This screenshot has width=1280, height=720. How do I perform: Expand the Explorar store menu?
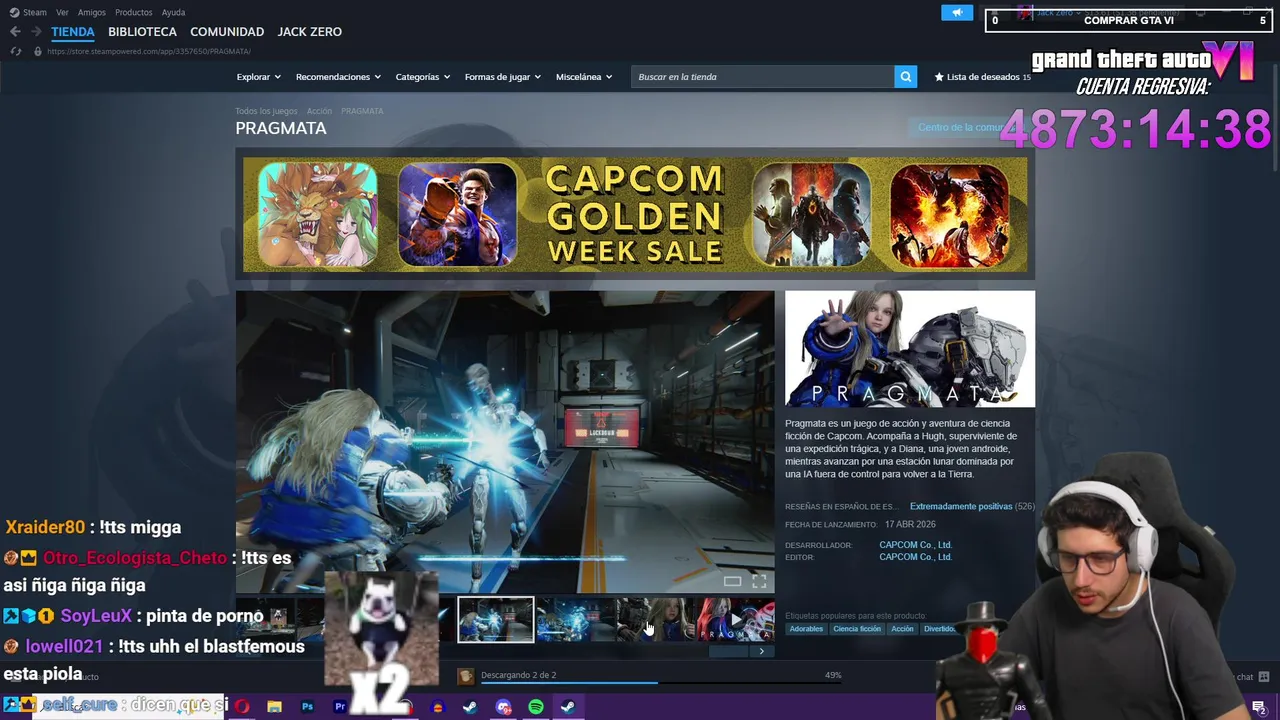click(x=258, y=77)
